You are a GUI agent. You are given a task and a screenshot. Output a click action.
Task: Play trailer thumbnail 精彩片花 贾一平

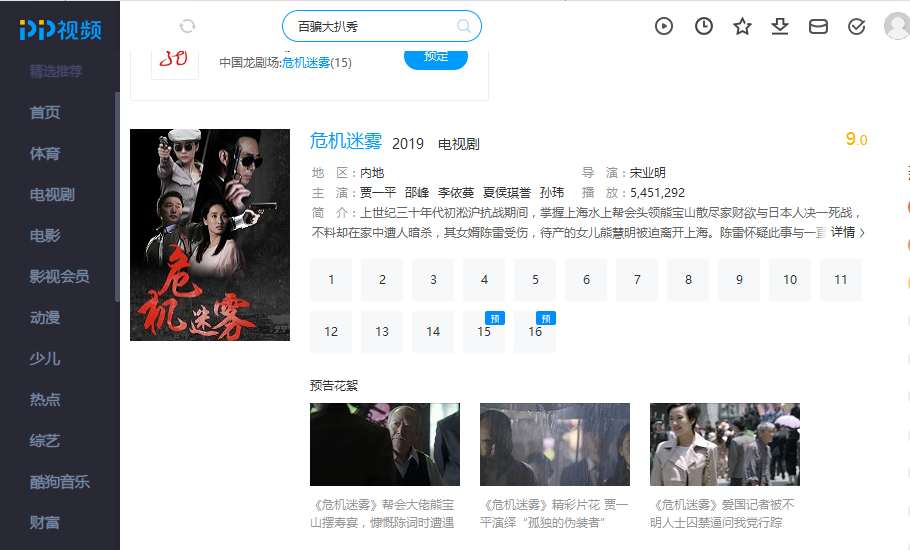coord(555,444)
